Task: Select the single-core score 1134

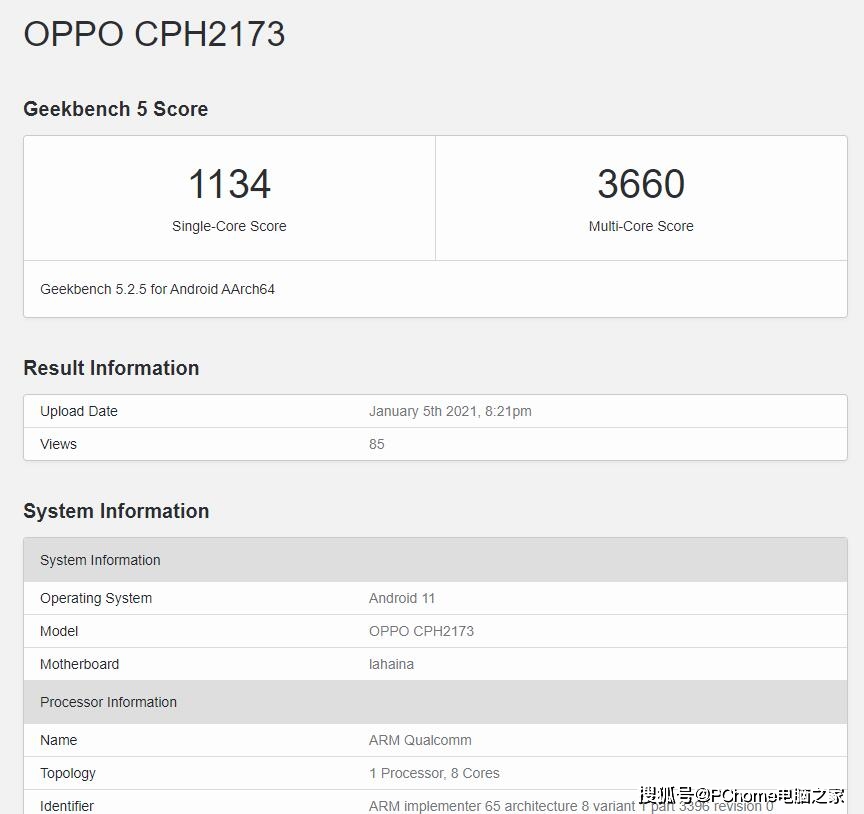Action: pos(229,184)
